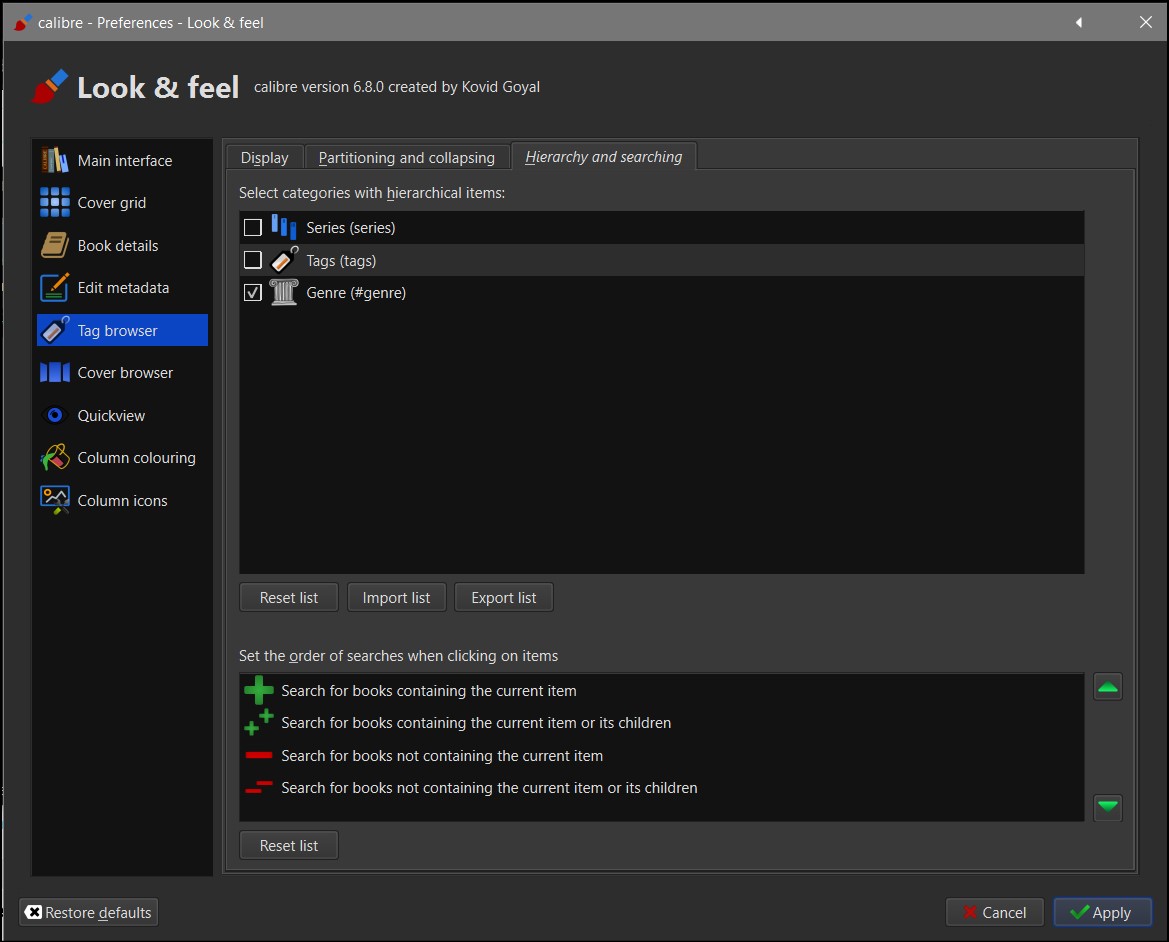Click the back arrow in title bar
The image size is (1169, 942).
1079,22
